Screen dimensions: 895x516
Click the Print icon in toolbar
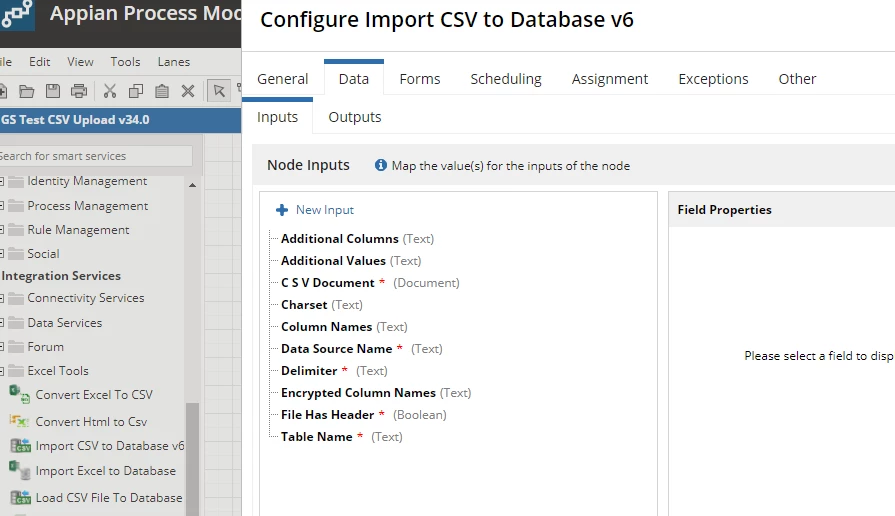tap(79, 91)
